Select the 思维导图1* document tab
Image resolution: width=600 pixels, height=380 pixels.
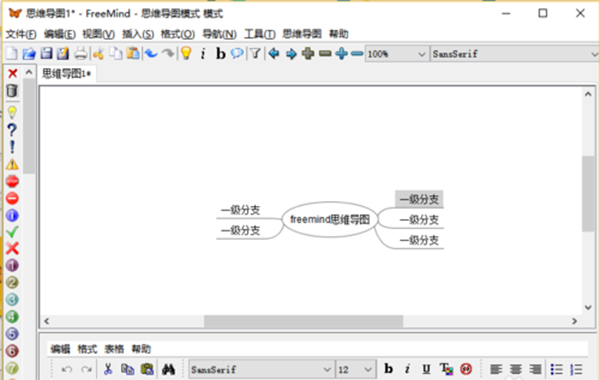(x=67, y=73)
